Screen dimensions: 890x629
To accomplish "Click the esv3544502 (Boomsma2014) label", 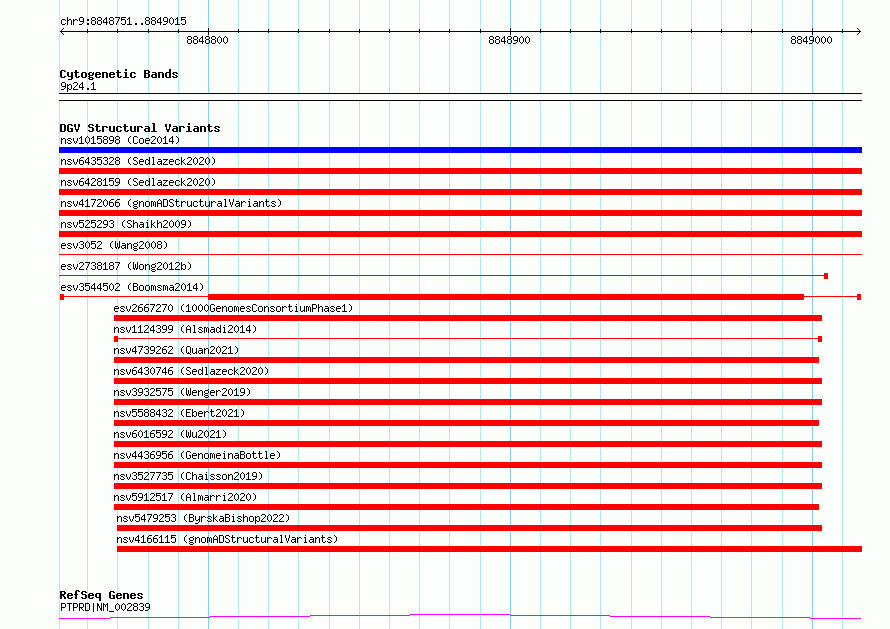I will pyautogui.click(x=132, y=287).
